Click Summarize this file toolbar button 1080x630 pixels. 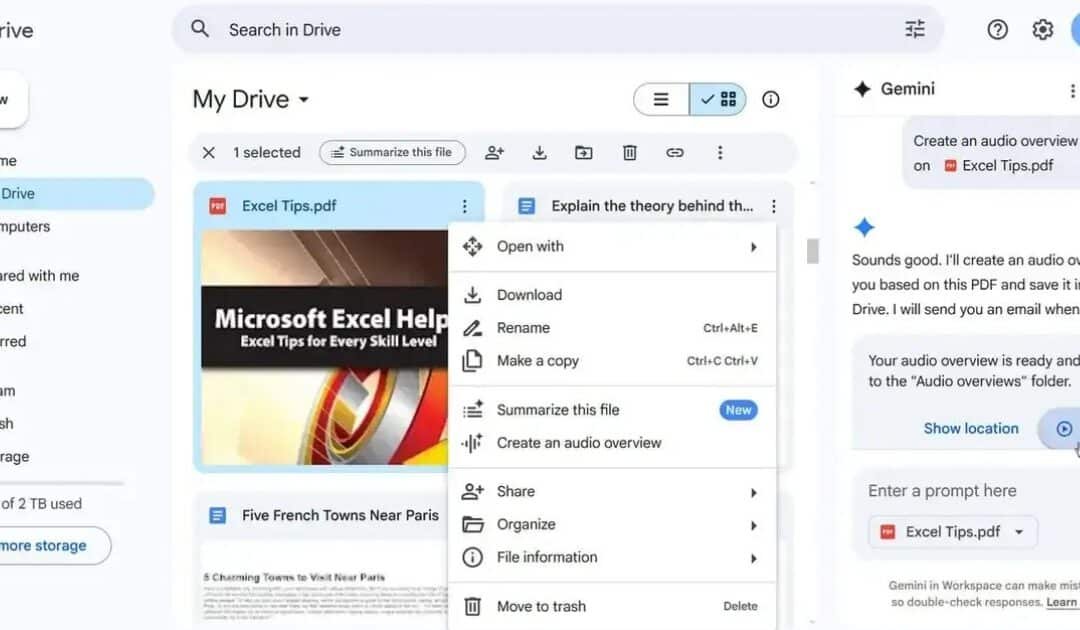392,152
